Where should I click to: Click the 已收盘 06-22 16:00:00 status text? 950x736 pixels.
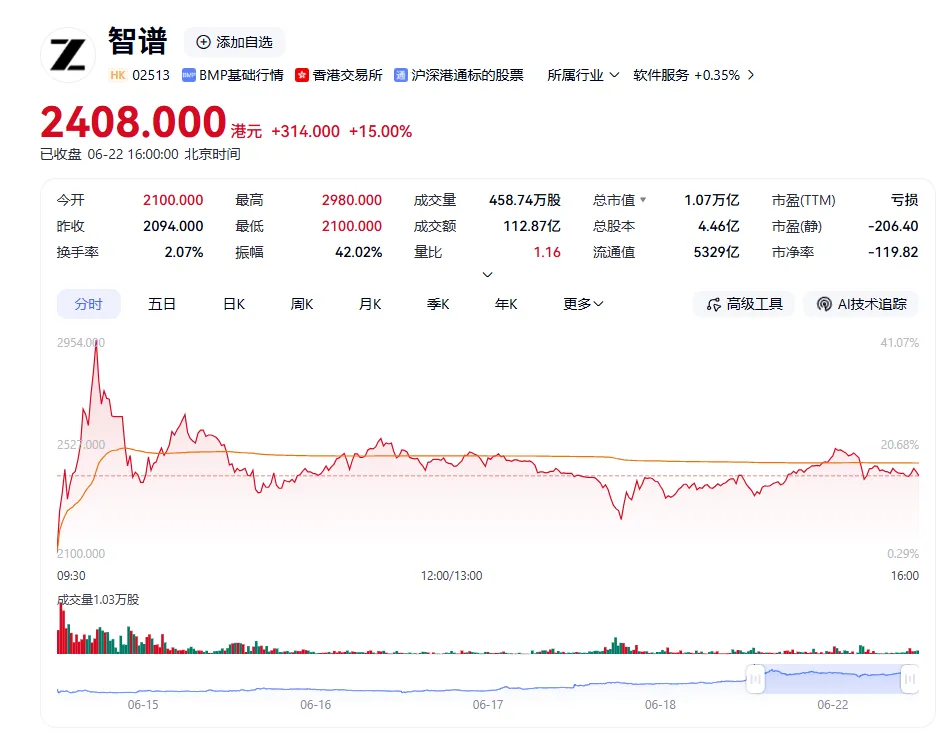[x=140, y=154]
